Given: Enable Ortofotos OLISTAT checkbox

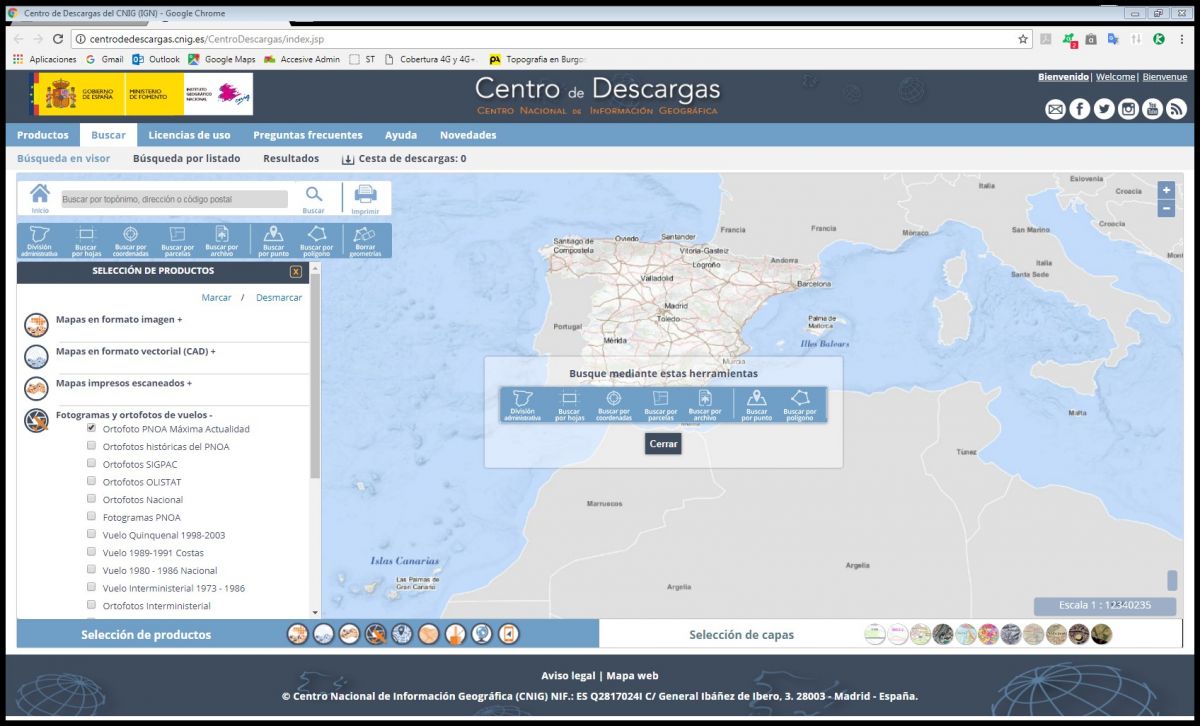Looking at the screenshot, I should coord(92,481).
